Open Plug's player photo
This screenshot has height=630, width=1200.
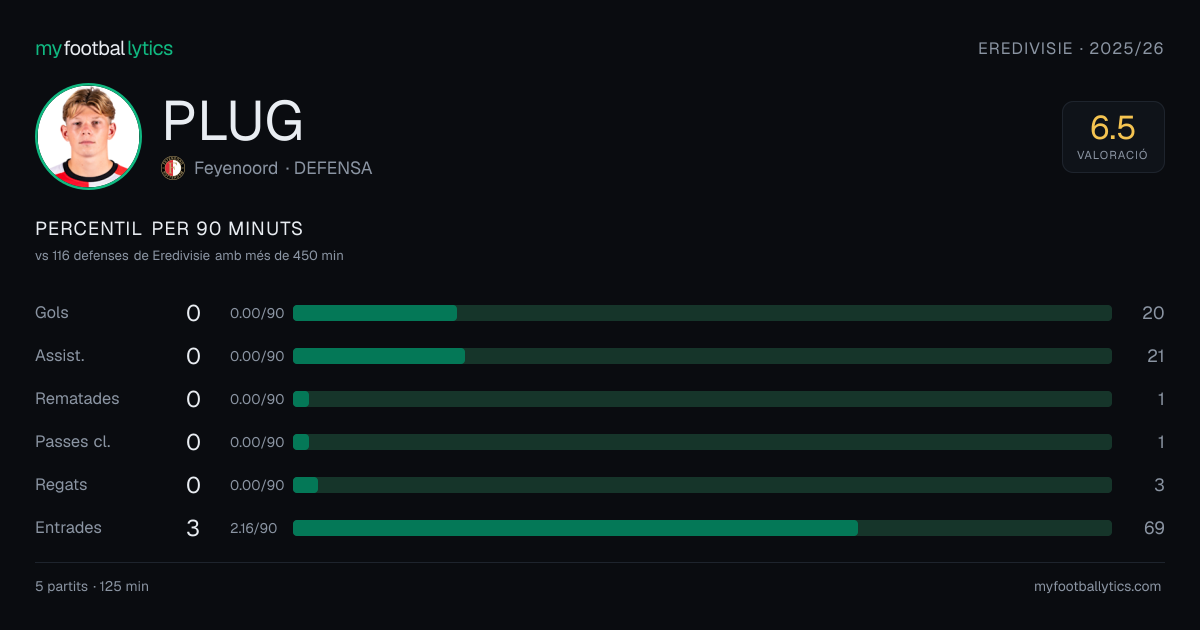tap(88, 136)
